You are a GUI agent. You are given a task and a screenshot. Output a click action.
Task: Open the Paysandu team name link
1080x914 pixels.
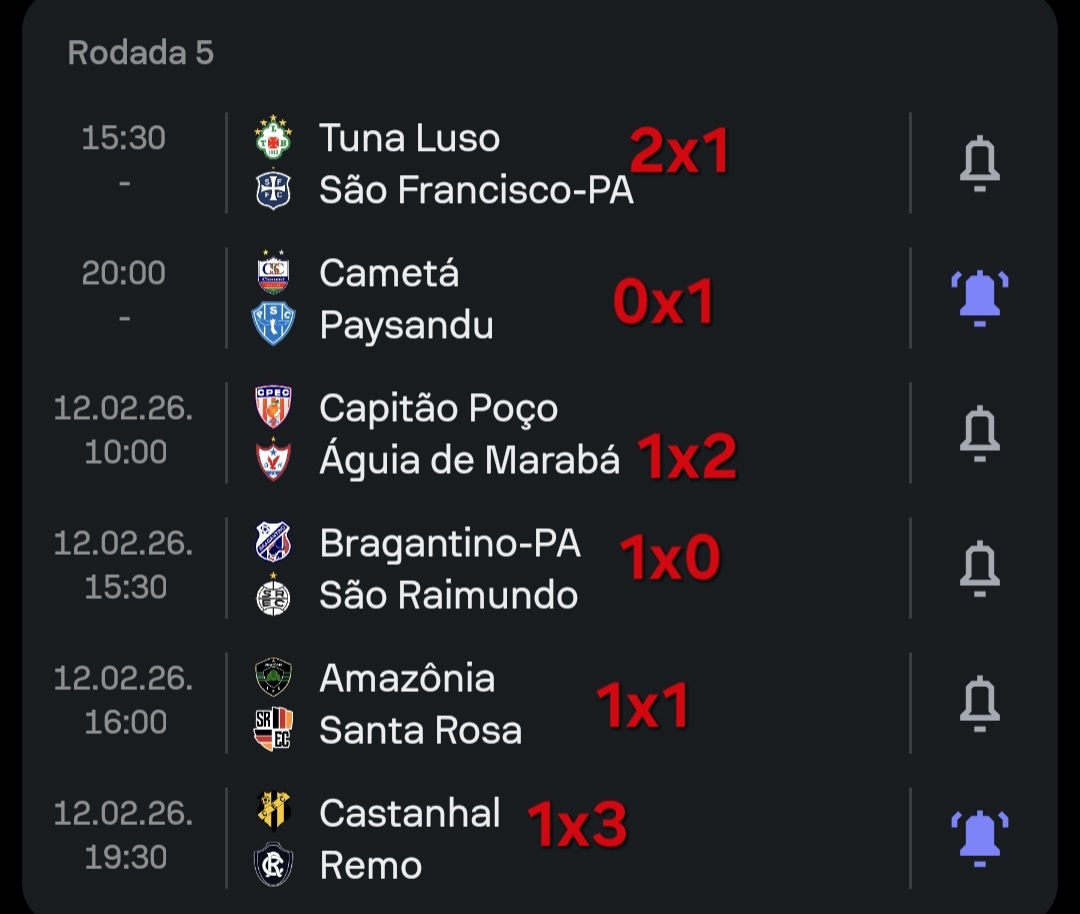pyautogui.click(x=406, y=325)
